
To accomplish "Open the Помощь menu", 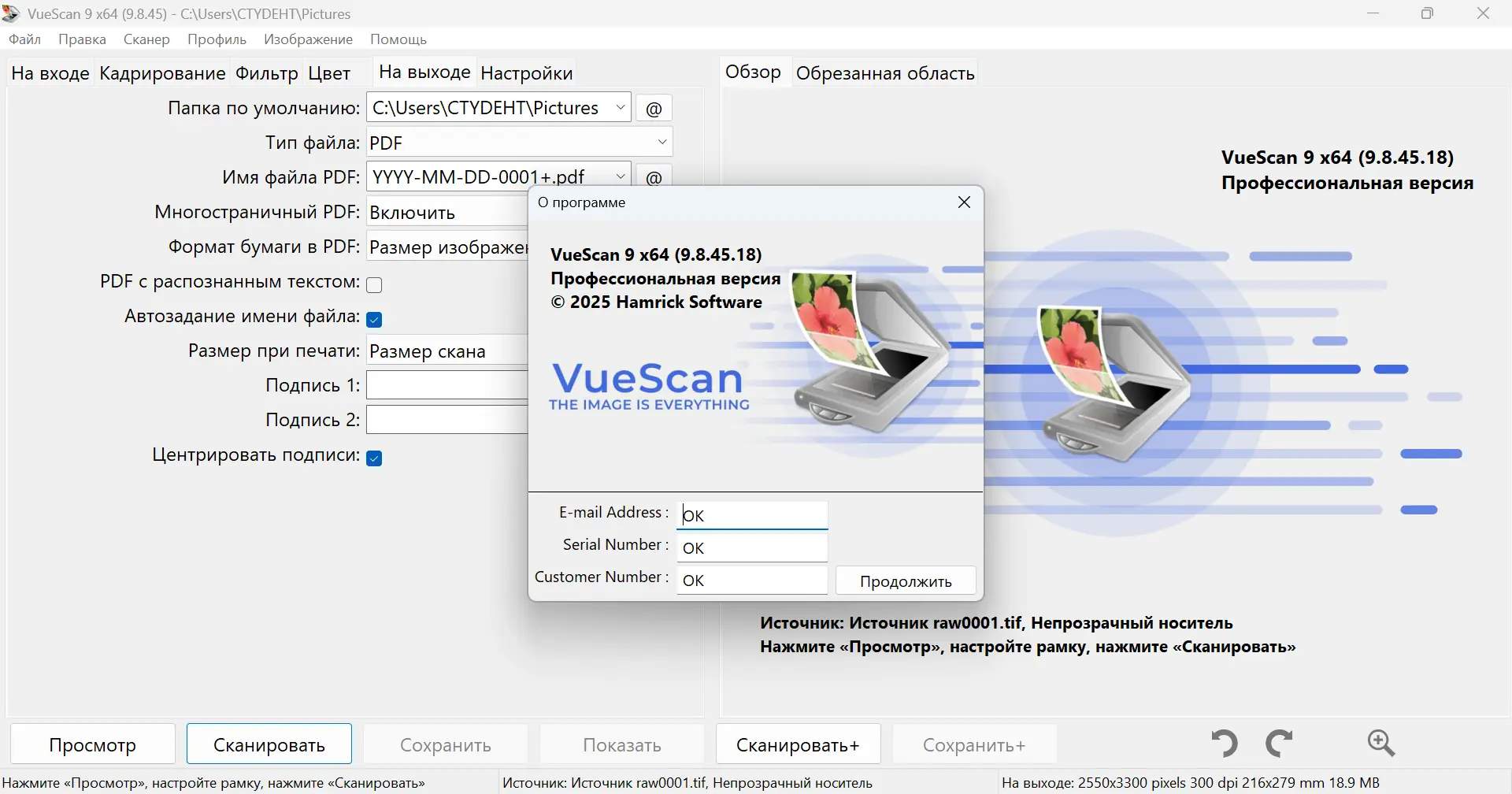I will tap(398, 39).
